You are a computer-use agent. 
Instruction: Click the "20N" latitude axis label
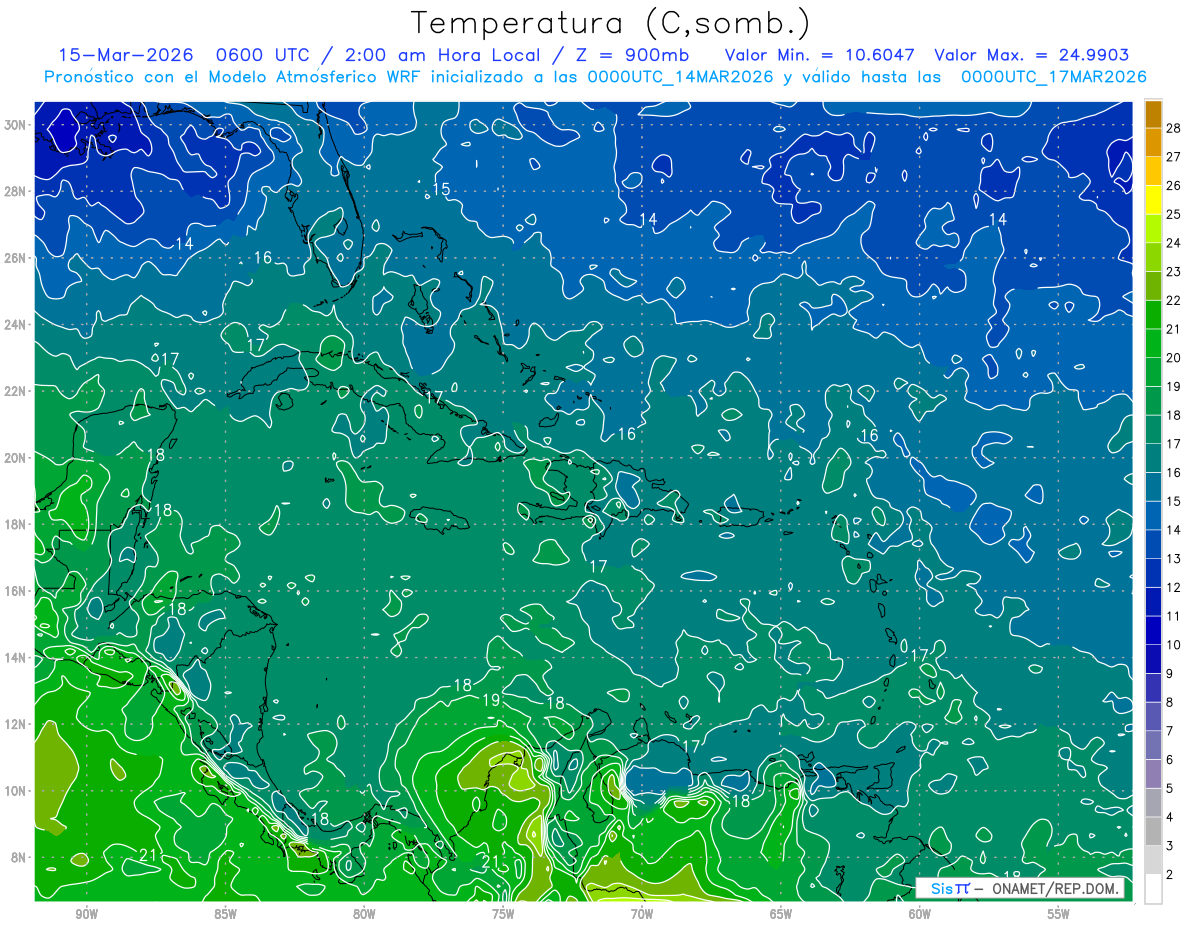pyautogui.click(x=14, y=457)
